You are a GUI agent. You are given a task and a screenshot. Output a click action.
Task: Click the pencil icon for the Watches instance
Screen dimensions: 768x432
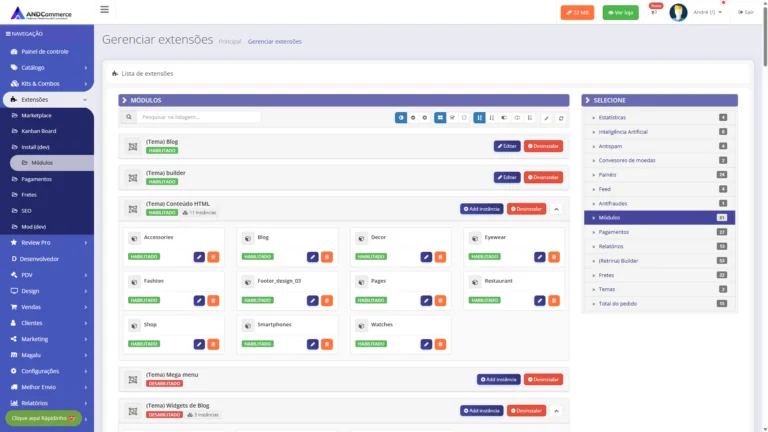(x=426, y=344)
